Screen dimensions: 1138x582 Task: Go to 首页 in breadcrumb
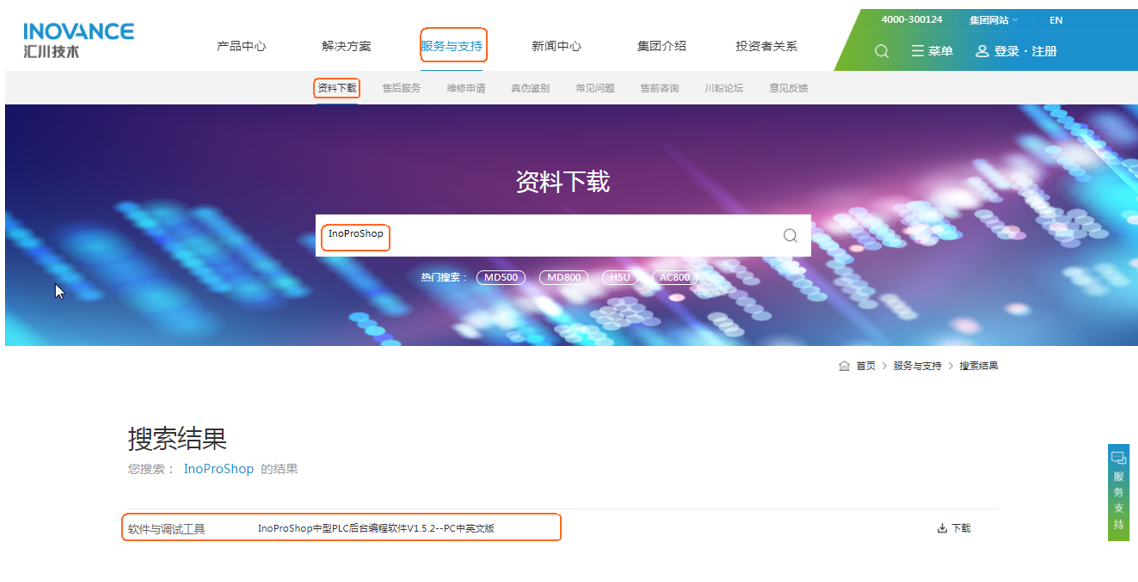pos(866,366)
